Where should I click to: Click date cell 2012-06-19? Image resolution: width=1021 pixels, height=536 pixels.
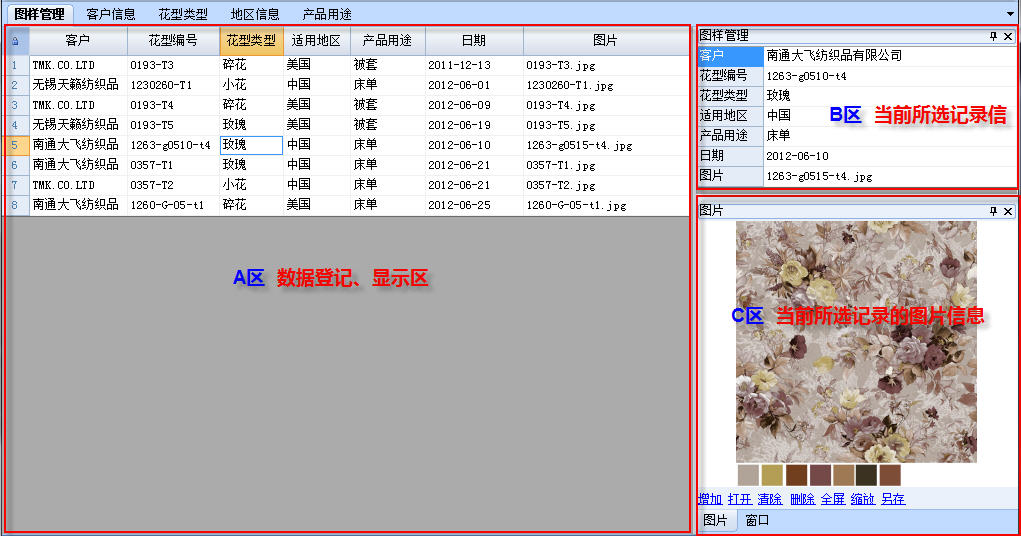pos(474,125)
